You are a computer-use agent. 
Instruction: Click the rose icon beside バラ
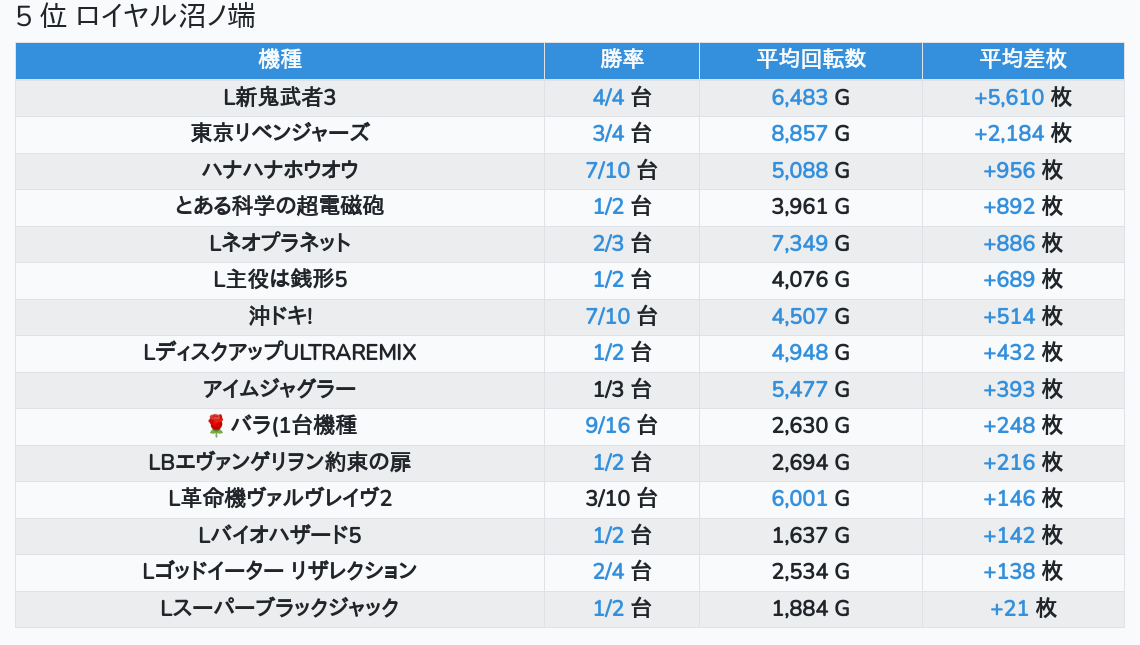pos(216,426)
